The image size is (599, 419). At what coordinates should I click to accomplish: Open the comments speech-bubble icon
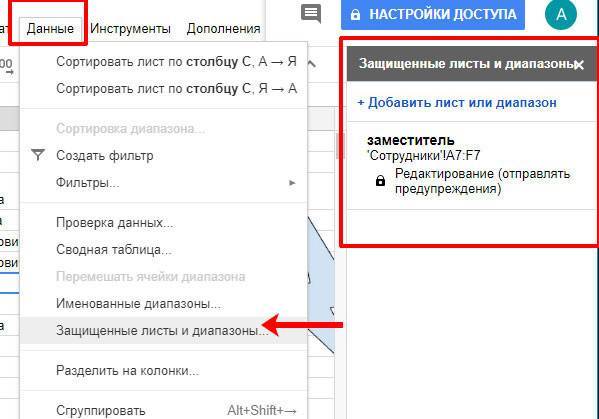(311, 14)
